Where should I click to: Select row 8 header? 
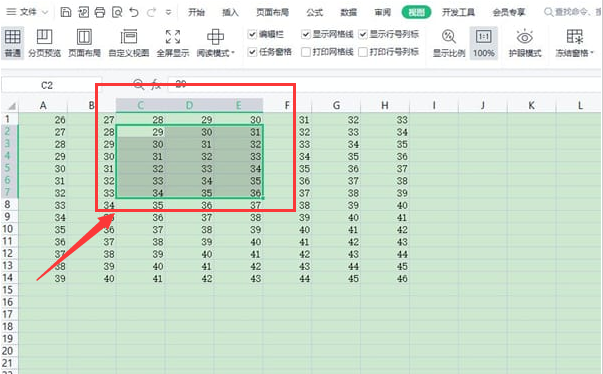pos(8,204)
